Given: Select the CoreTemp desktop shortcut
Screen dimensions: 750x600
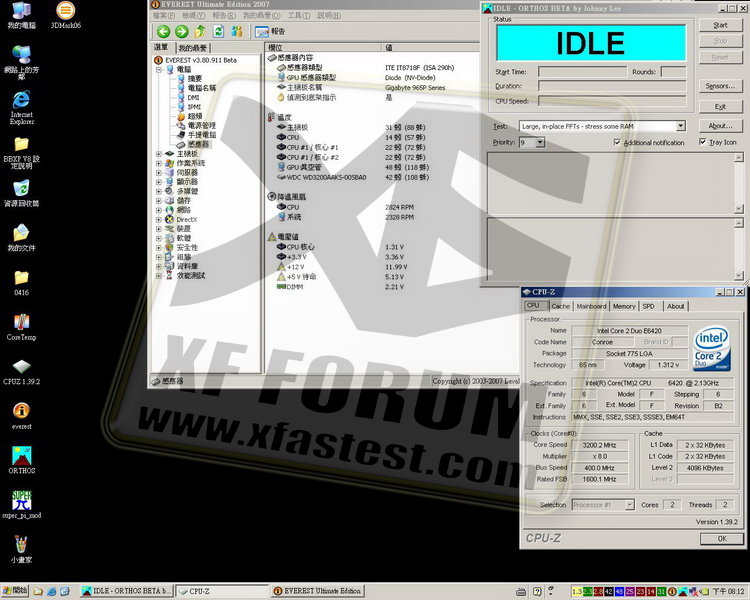Looking at the screenshot, I should tap(22, 327).
